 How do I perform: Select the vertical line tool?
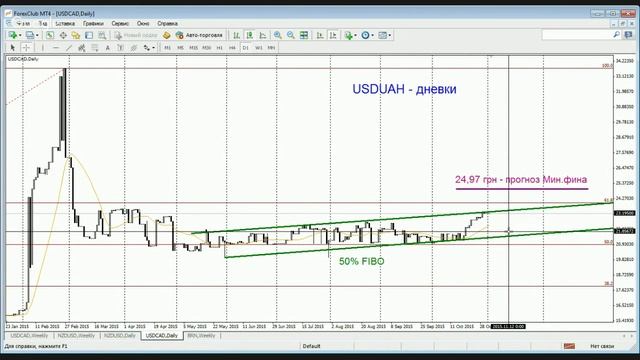coord(42,48)
